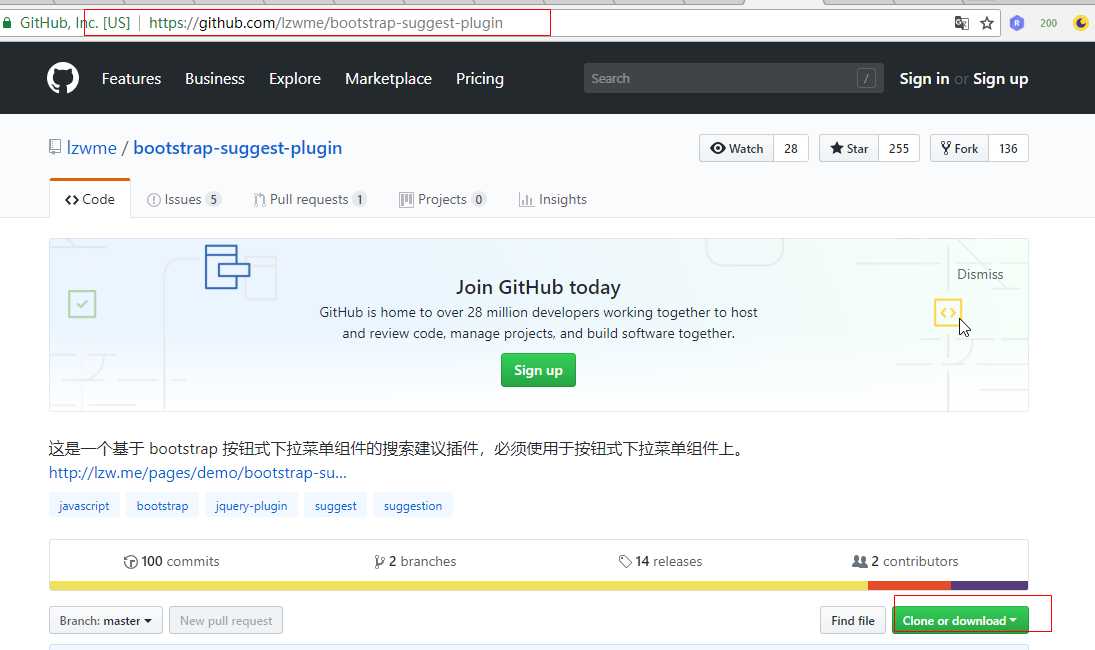1095x650 pixels.
Task: Open Features in the top navigation
Action: 131,78
